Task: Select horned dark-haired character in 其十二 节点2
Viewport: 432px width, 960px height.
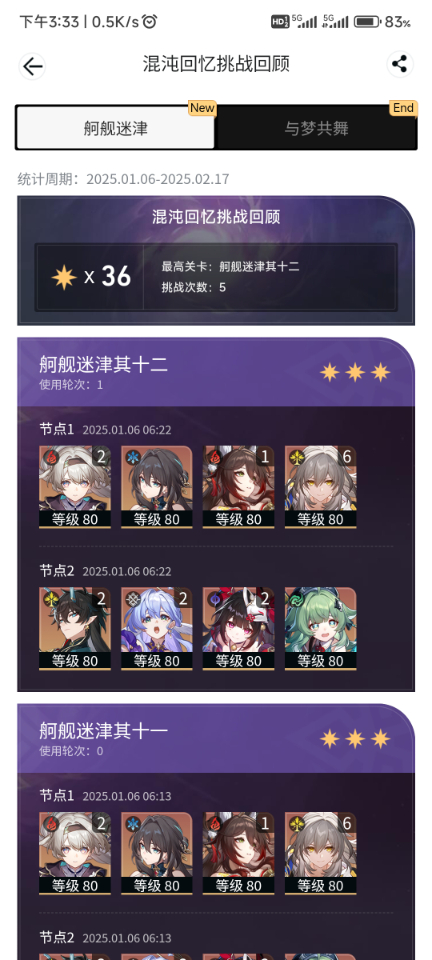Action: [x=75, y=629]
